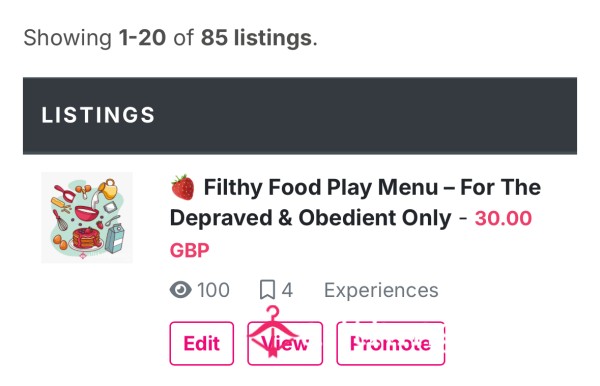
Task: Click the eye views icon
Action: point(180,290)
